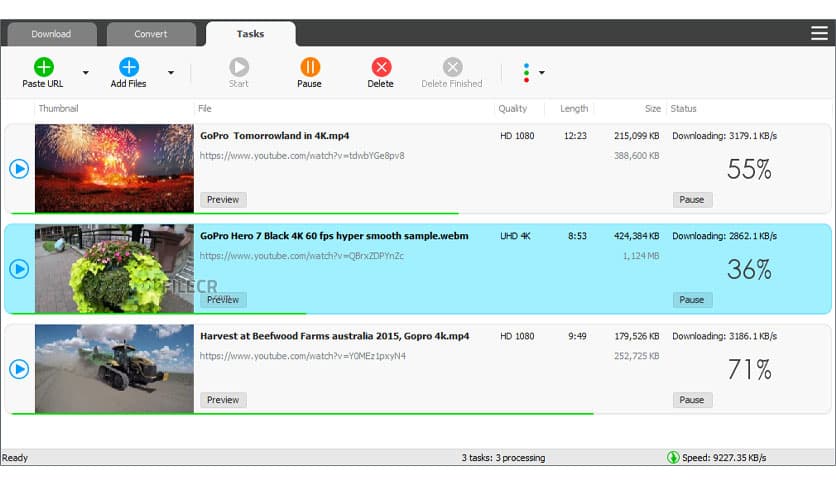The width and height of the screenshot is (836, 484).
Task: Click the GoPro Hero 7 YouTube URL
Action: tap(302, 256)
